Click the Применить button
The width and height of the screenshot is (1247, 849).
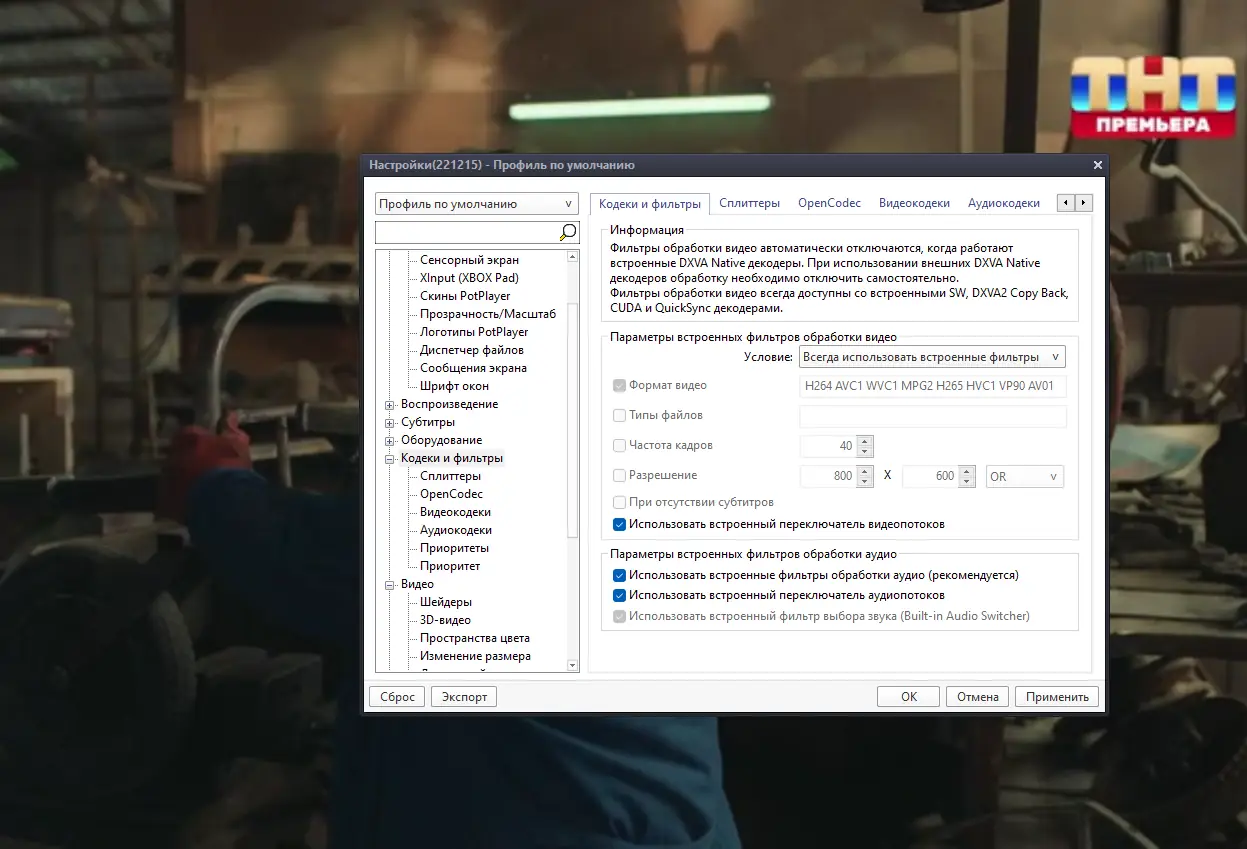pyautogui.click(x=1057, y=697)
